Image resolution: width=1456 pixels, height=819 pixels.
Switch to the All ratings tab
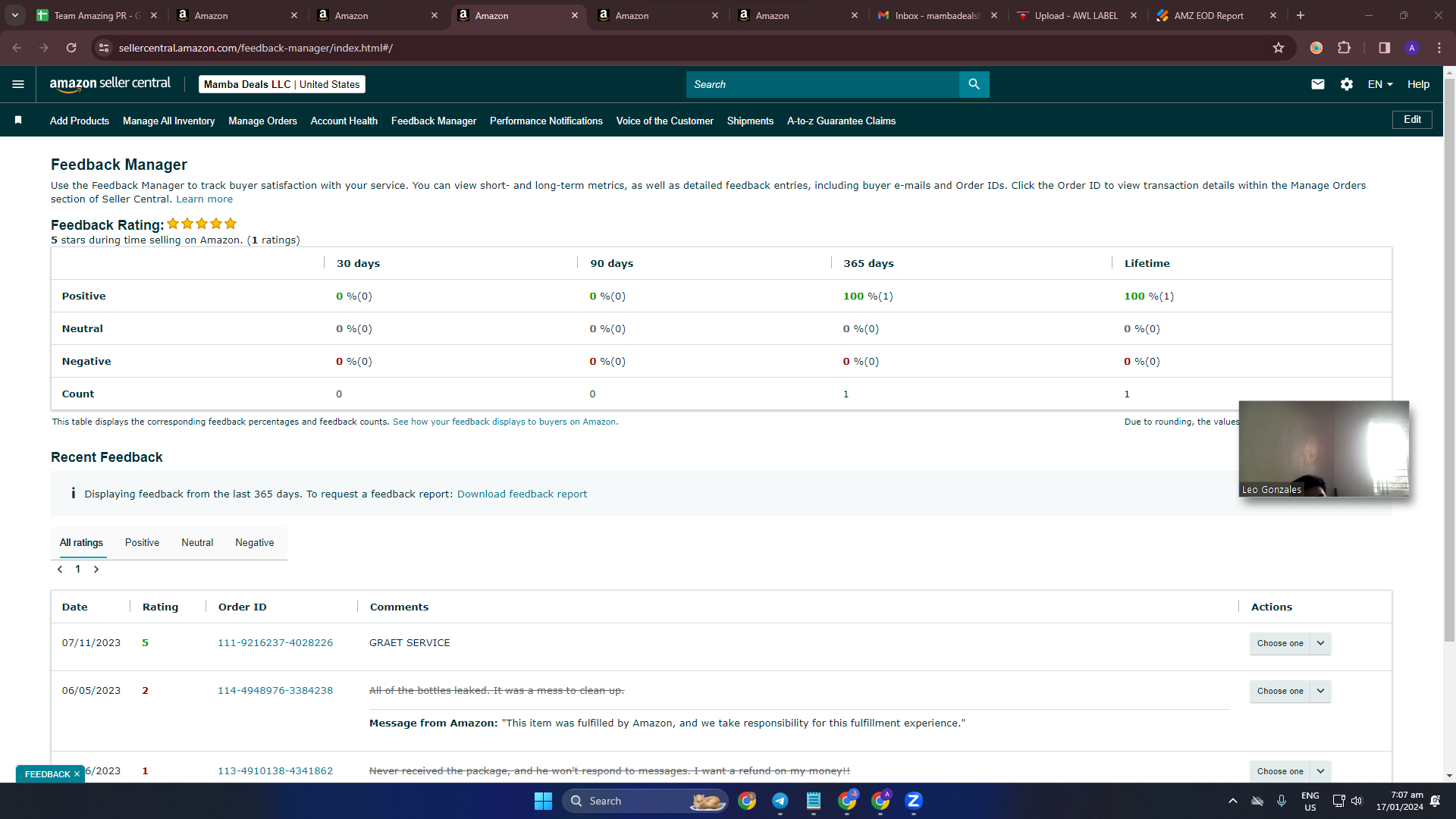(81, 543)
